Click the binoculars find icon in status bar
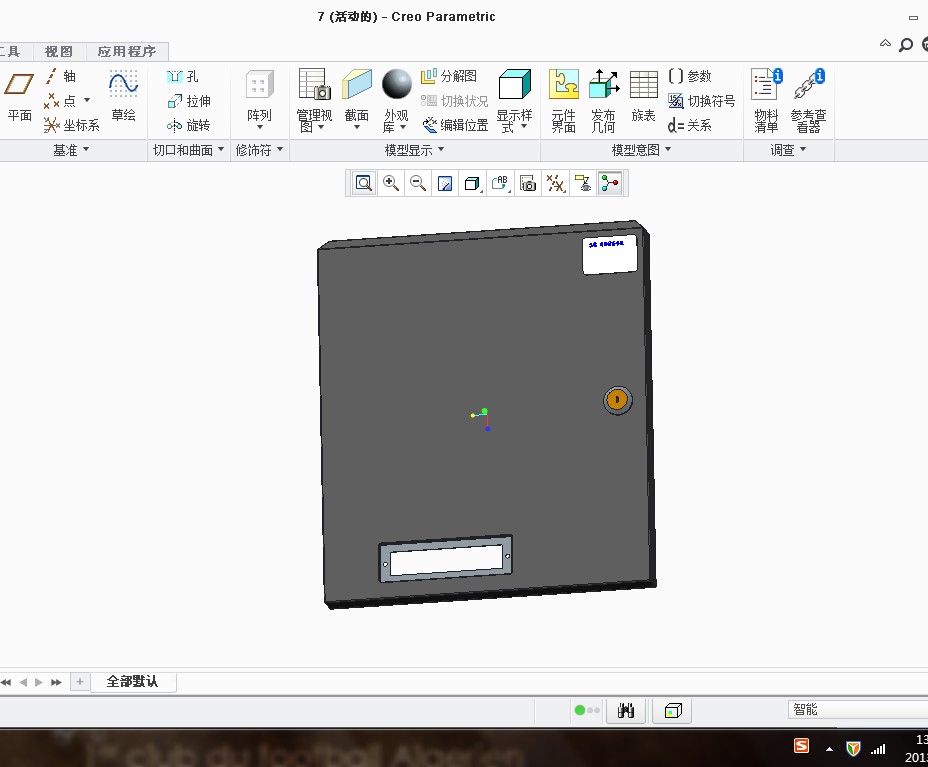 tap(628, 710)
